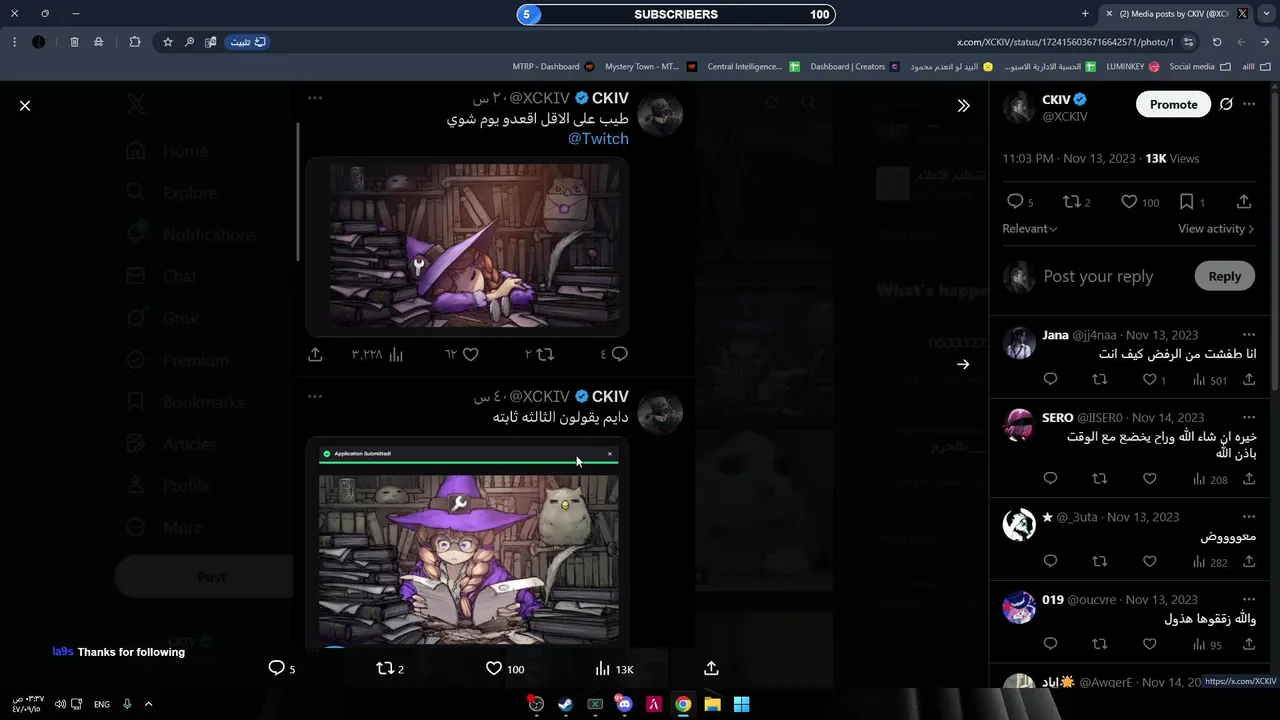This screenshot has height=720, width=1280.
Task: View analytics showing 282 on @_3uta reply
Action: click(1209, 562)
